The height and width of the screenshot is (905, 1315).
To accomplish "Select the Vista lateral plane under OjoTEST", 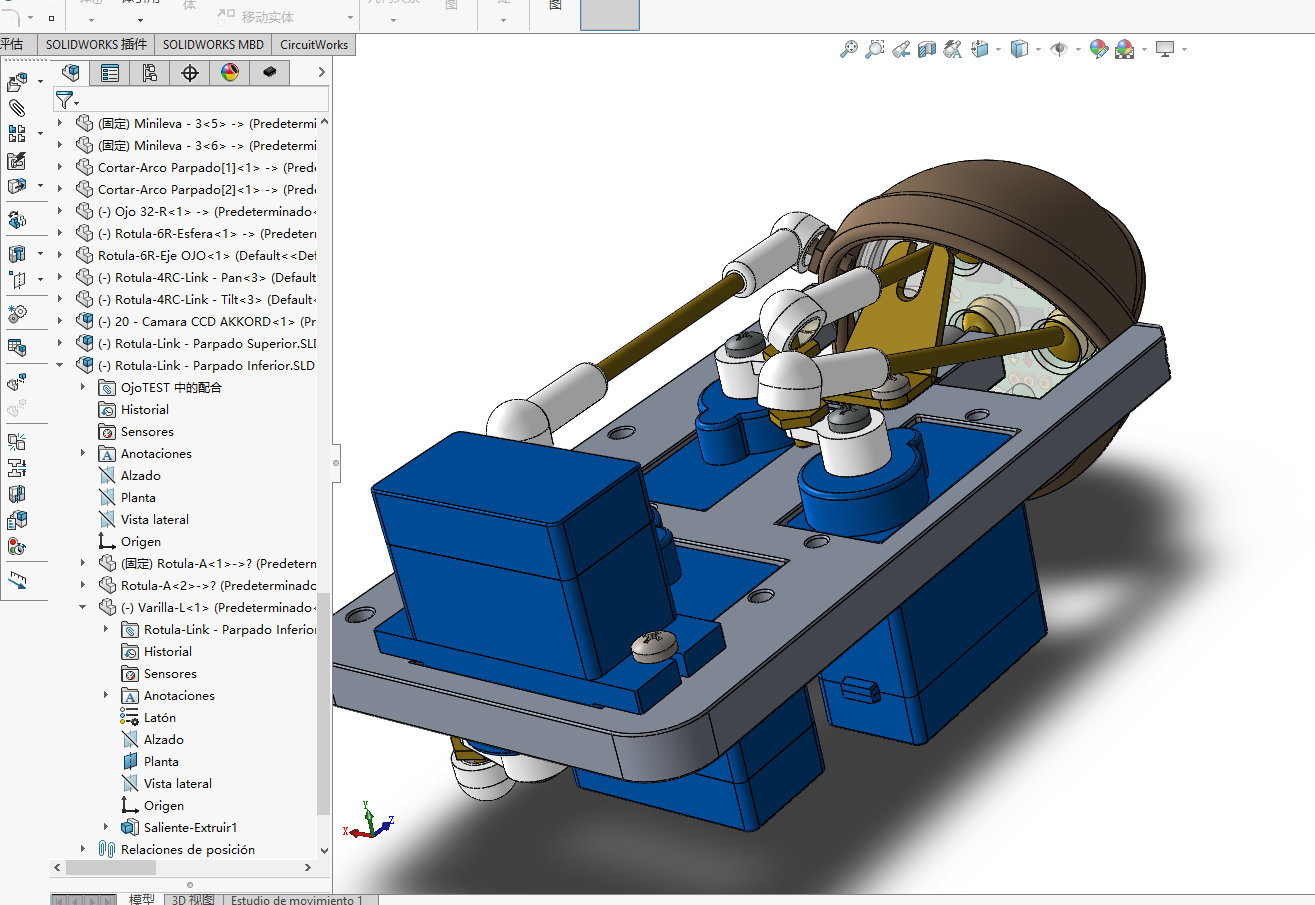I will pos(154,519).
